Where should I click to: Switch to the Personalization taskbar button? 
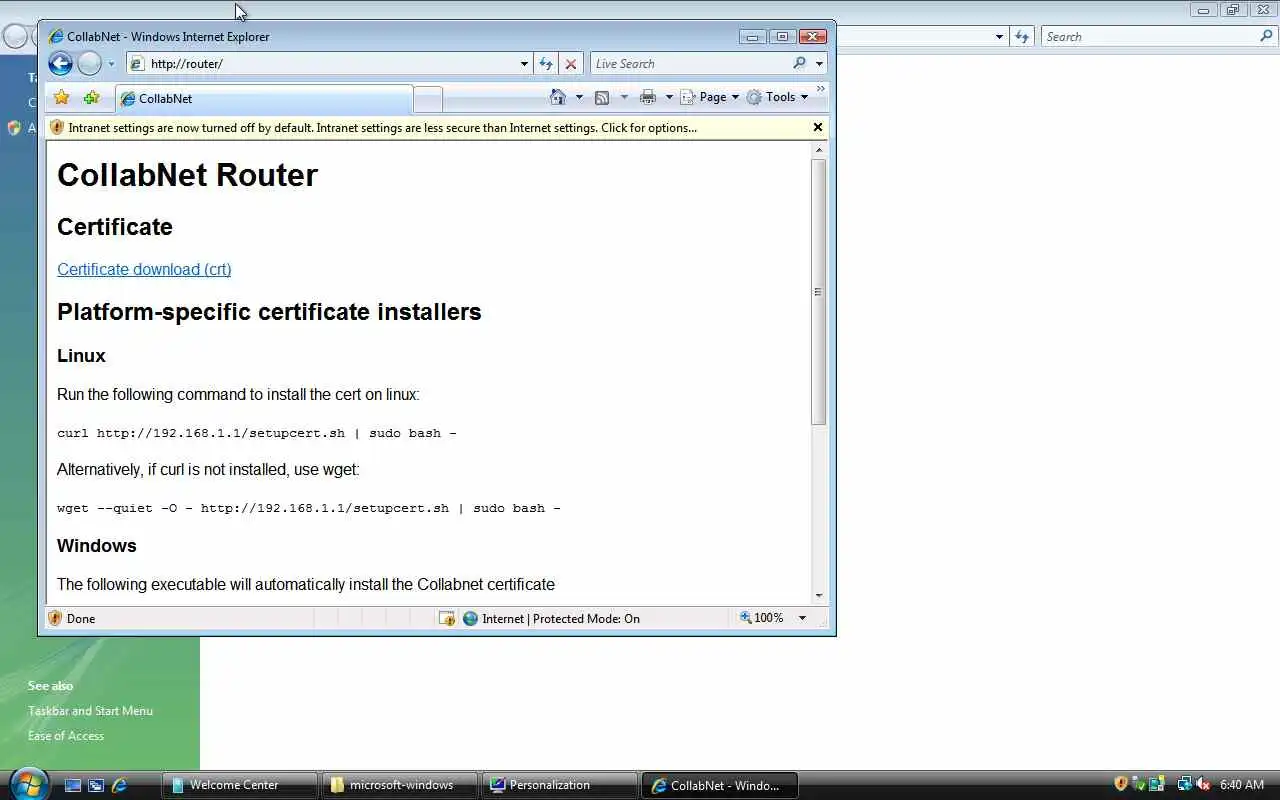pyautogui.click(x=559, y=785)
